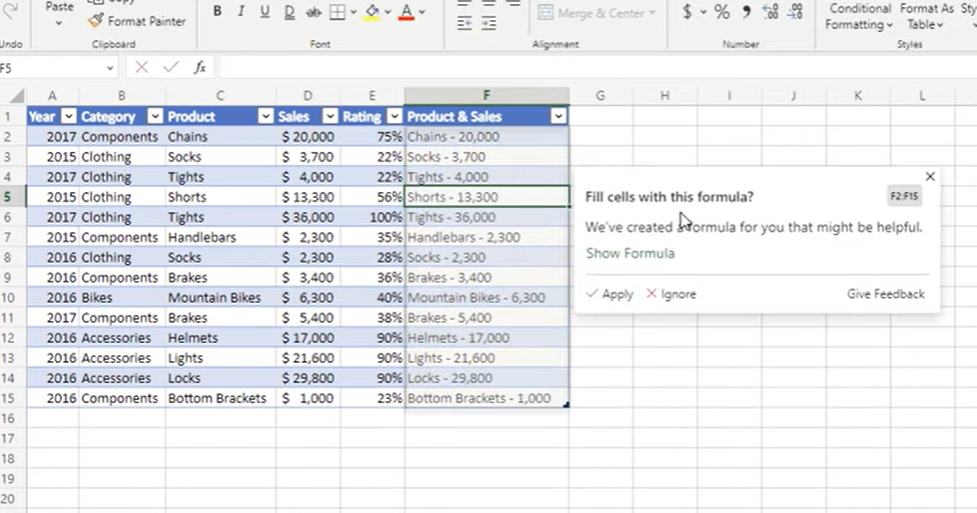
Task: Select Rating cell 75%
Action: [373, 137]
